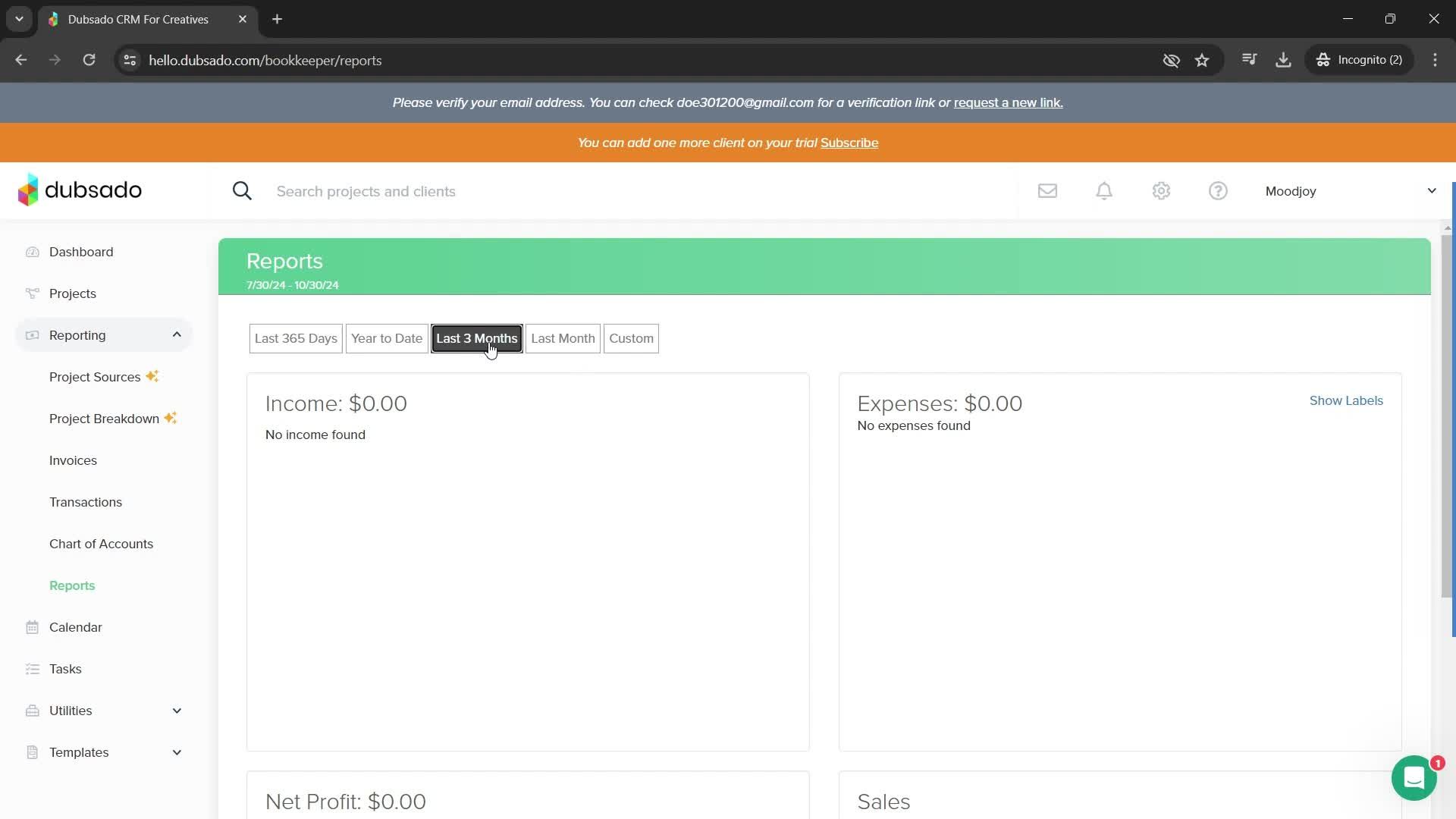
Task: Open the Intercom chat bubble
Action: [x=1414, y=778]
